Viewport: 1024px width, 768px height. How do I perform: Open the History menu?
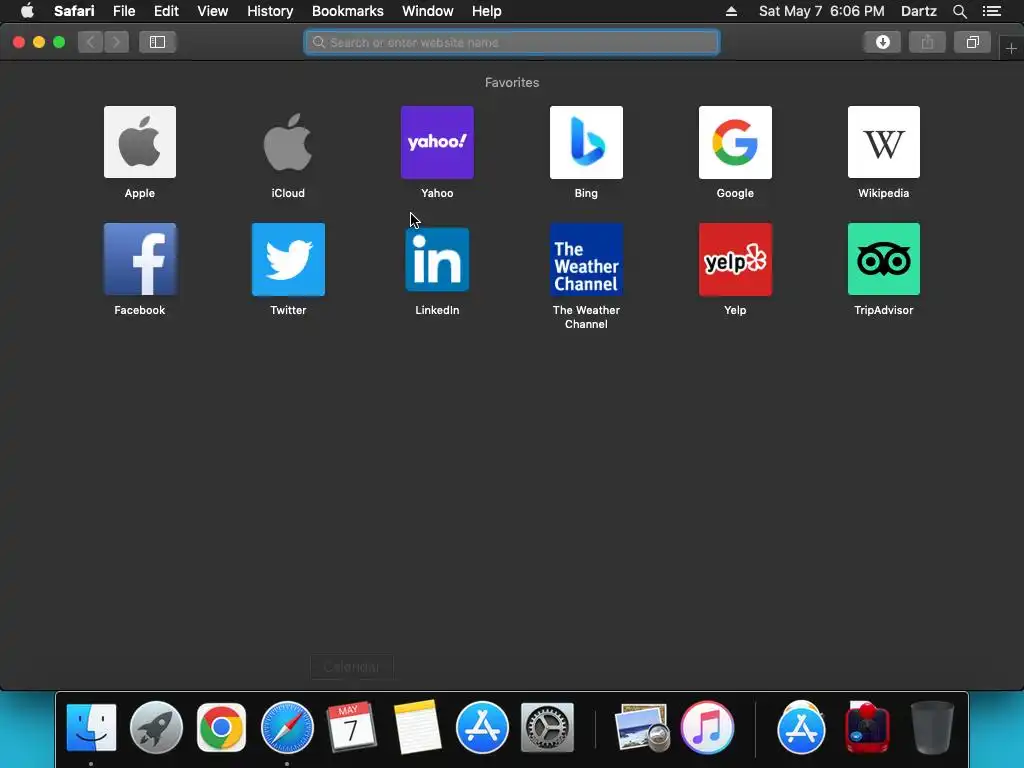coord(270,11)
